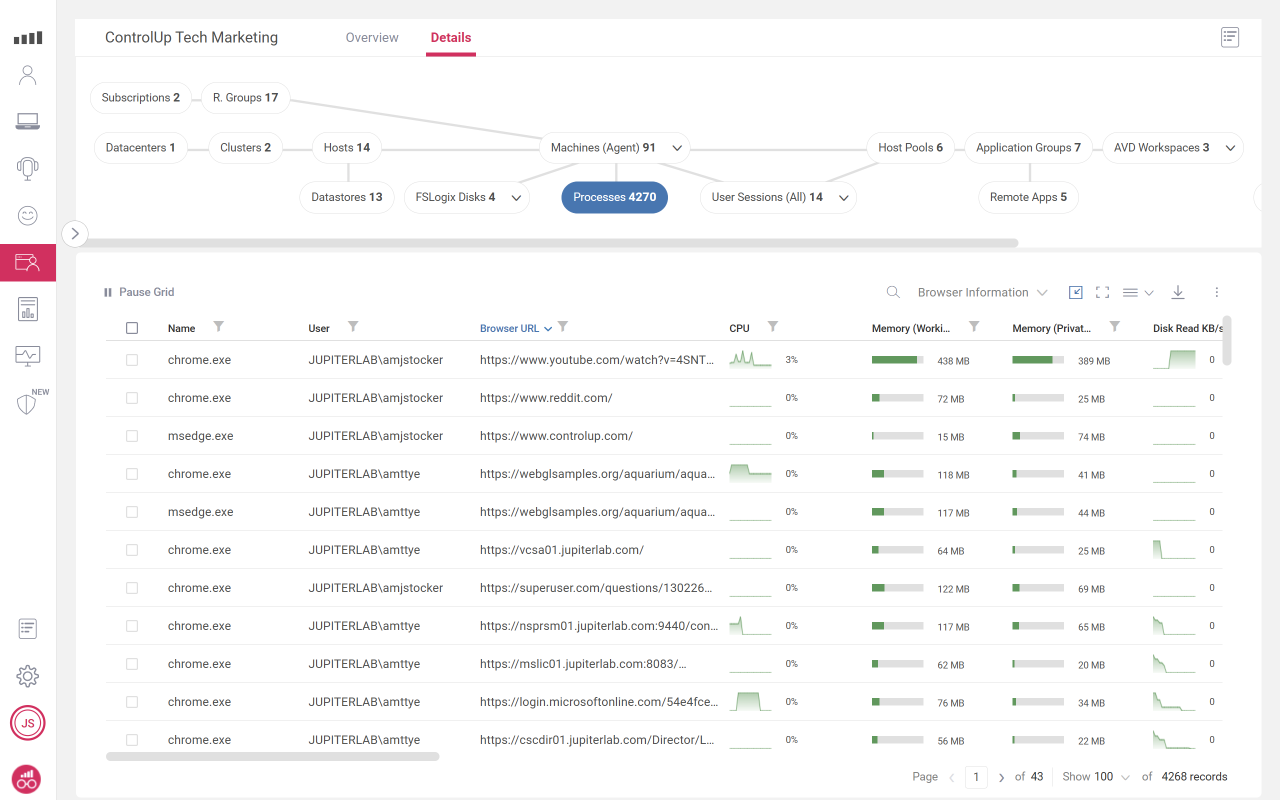The image size is (1280, 800).
Task: Export grid data via the download icon
Action: point(1177,292)
